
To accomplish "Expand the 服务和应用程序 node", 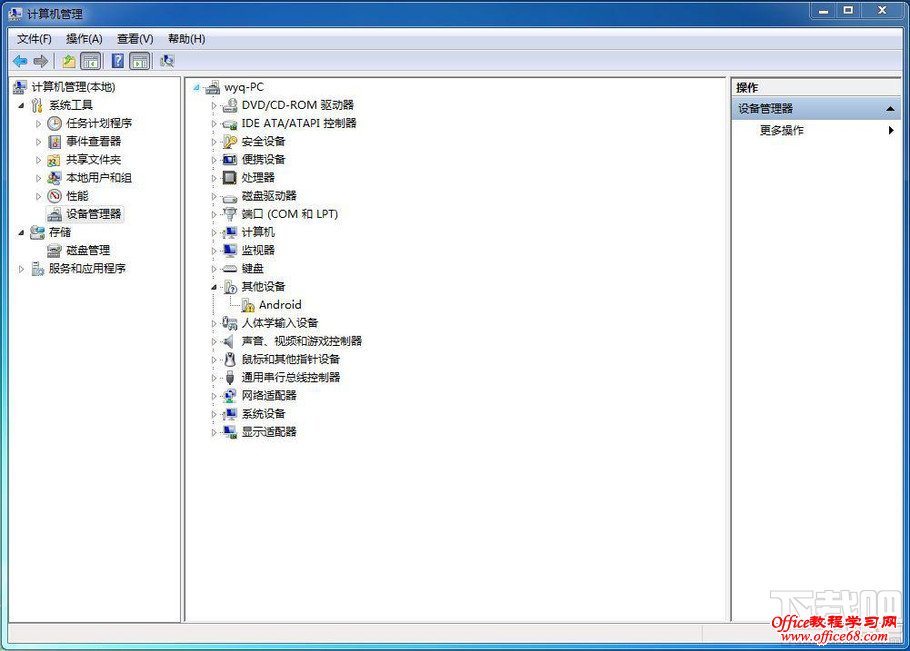I will (x=20, y=268).
